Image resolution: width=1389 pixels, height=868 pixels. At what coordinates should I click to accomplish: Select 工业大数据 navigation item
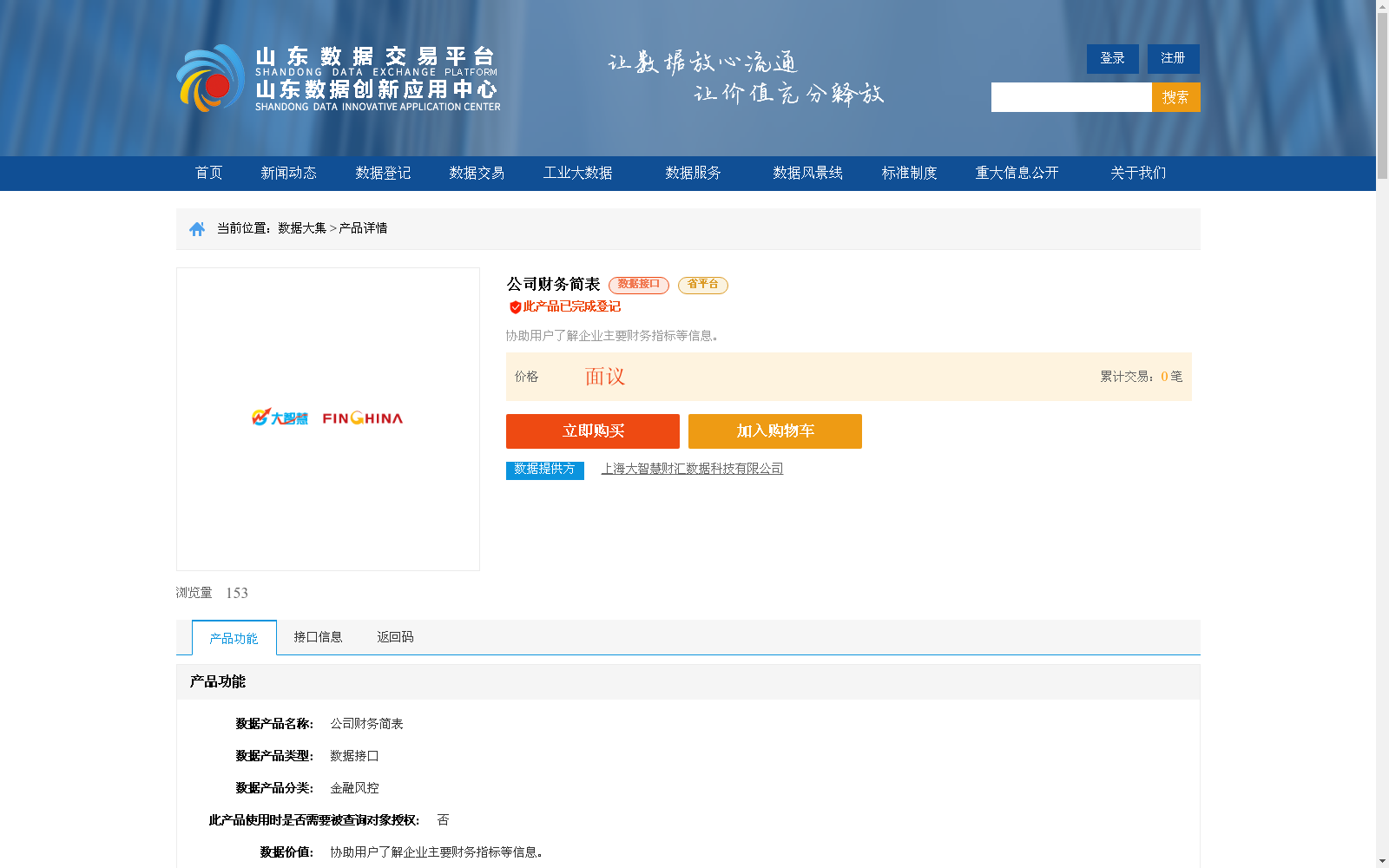(577, 173)
